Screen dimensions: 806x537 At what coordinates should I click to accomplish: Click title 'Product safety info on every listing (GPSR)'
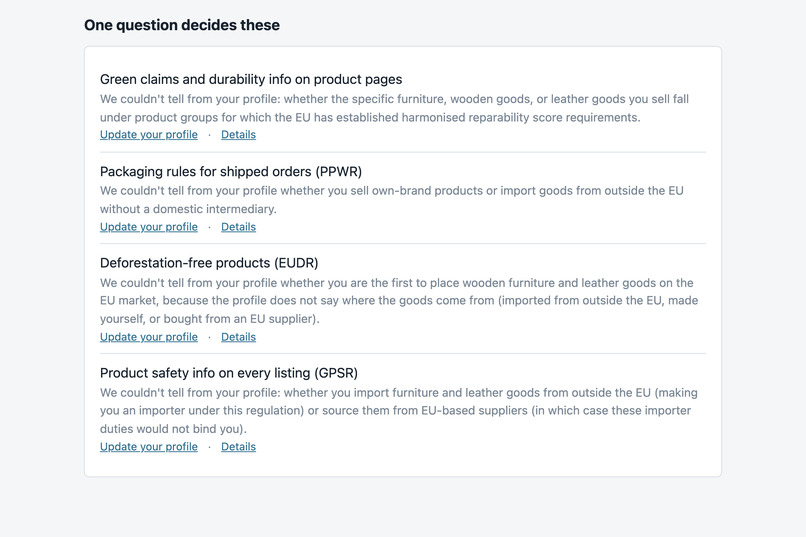tap(229, 373)
